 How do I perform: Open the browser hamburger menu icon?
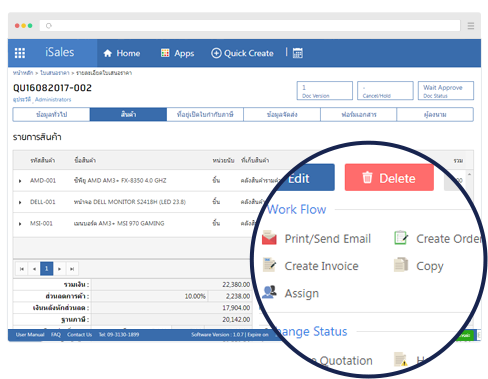coord(471,26)
